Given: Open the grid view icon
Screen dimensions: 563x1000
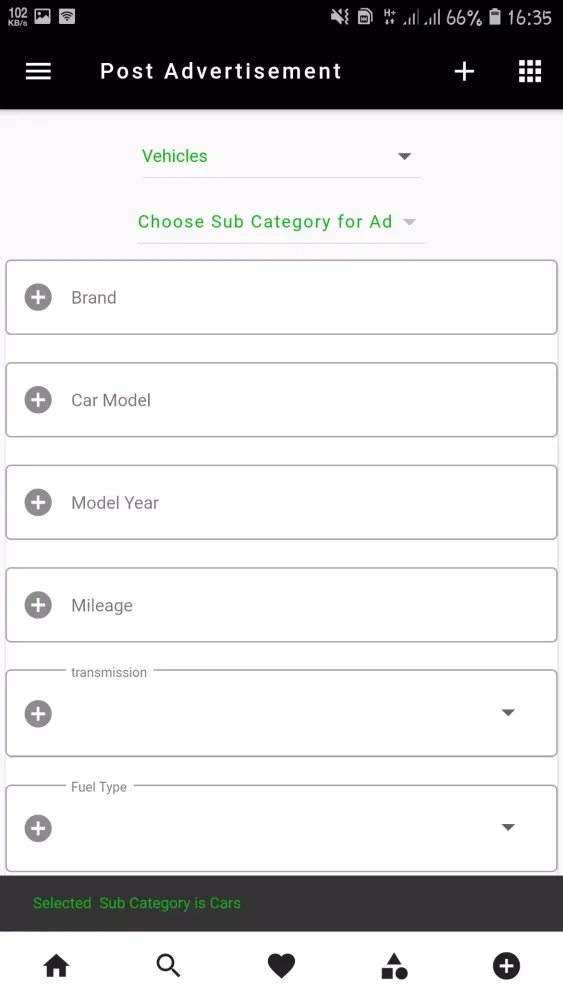Looking at the screenshot, I should (x=530, y=71).
